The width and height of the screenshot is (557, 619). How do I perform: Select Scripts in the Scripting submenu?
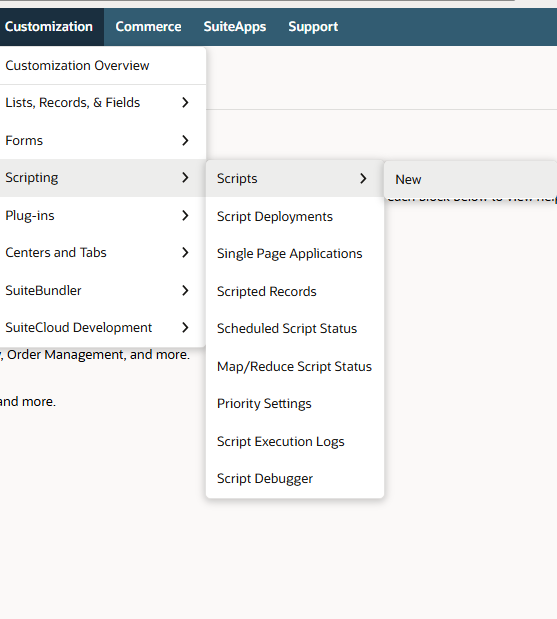coord(295,179)
